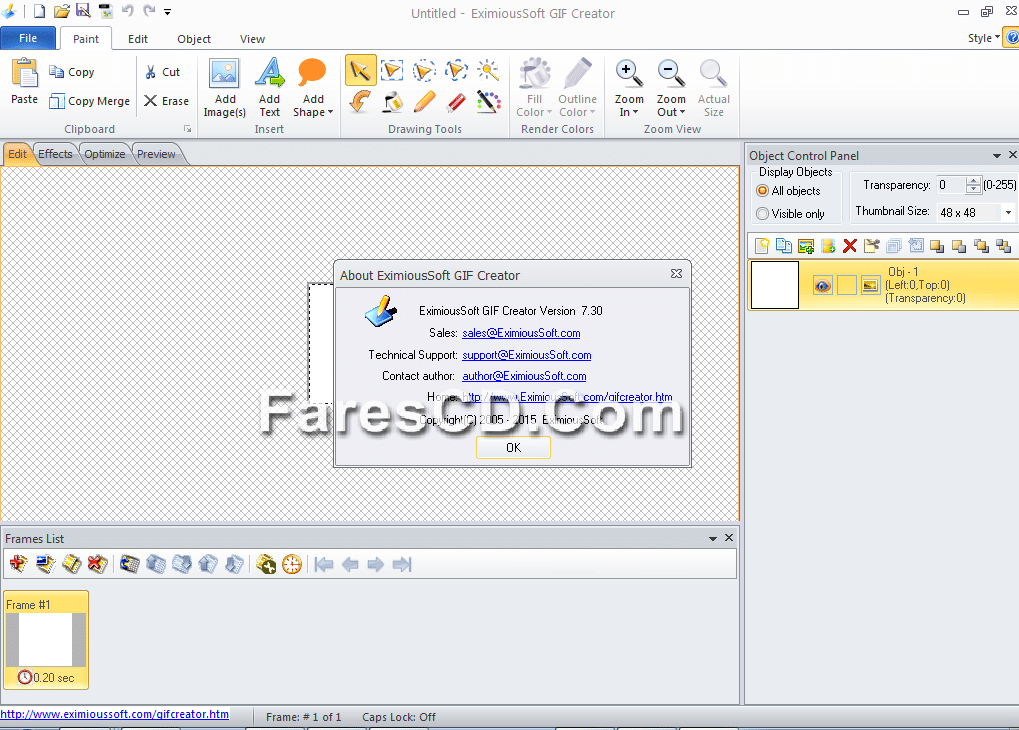Click cut-object scissors icon in Object panel
Viewport: 1019px width, 730px height.
[x=871, y=246]
